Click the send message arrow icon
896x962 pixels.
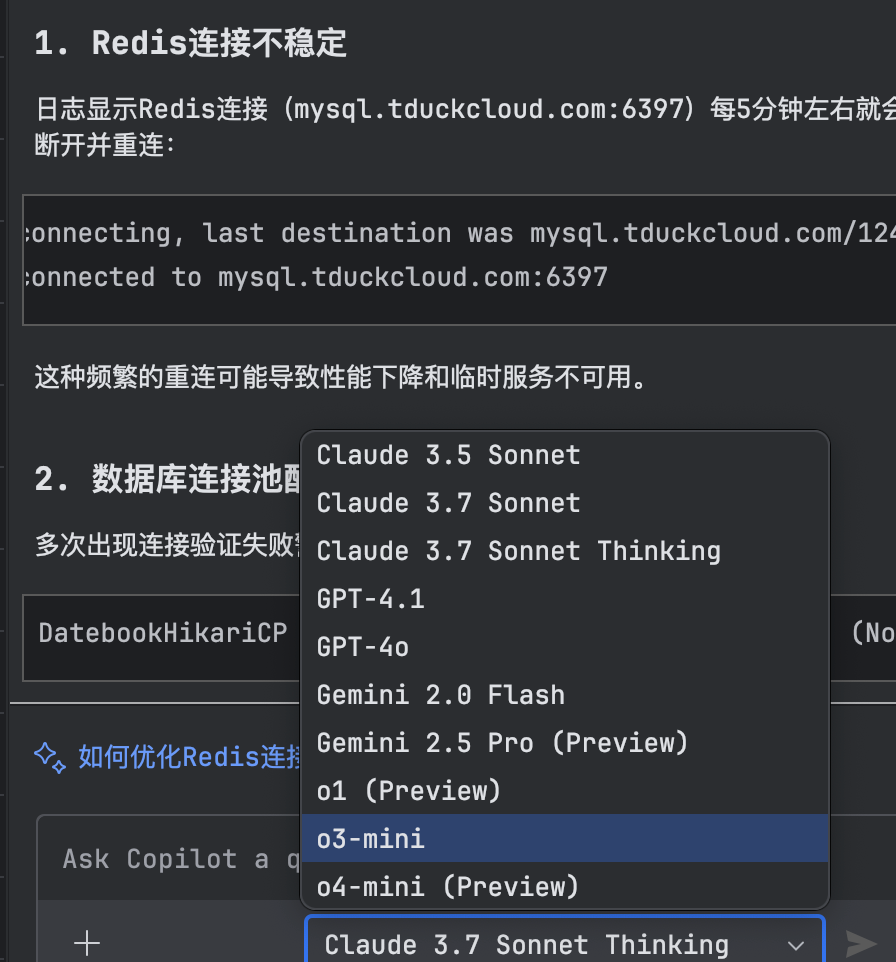point(861,944)
